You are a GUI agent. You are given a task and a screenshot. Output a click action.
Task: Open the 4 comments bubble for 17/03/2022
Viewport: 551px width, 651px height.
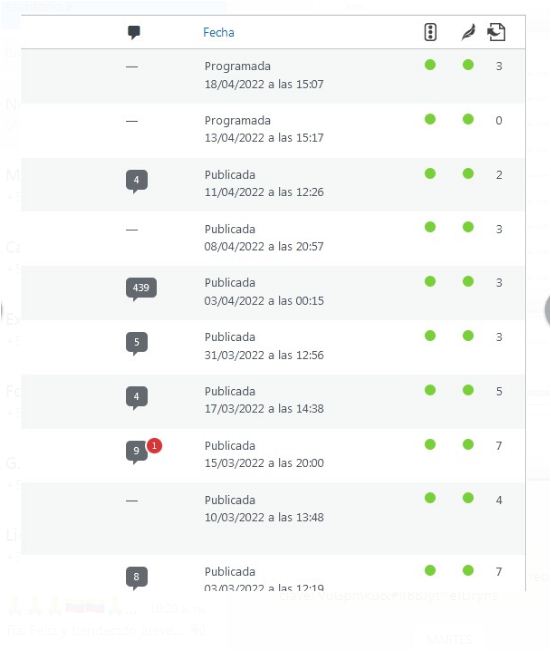[x=137, y=397]
